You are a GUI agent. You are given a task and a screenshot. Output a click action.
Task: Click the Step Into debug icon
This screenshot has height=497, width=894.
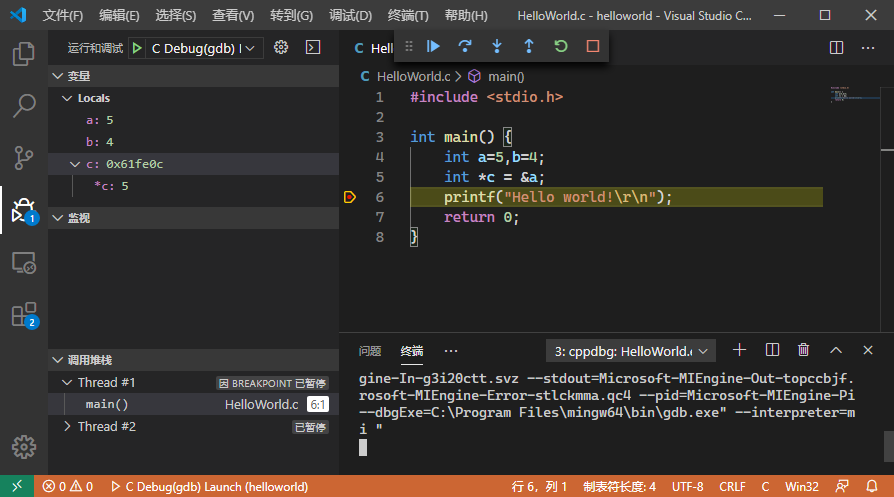[x=497, y=46]
